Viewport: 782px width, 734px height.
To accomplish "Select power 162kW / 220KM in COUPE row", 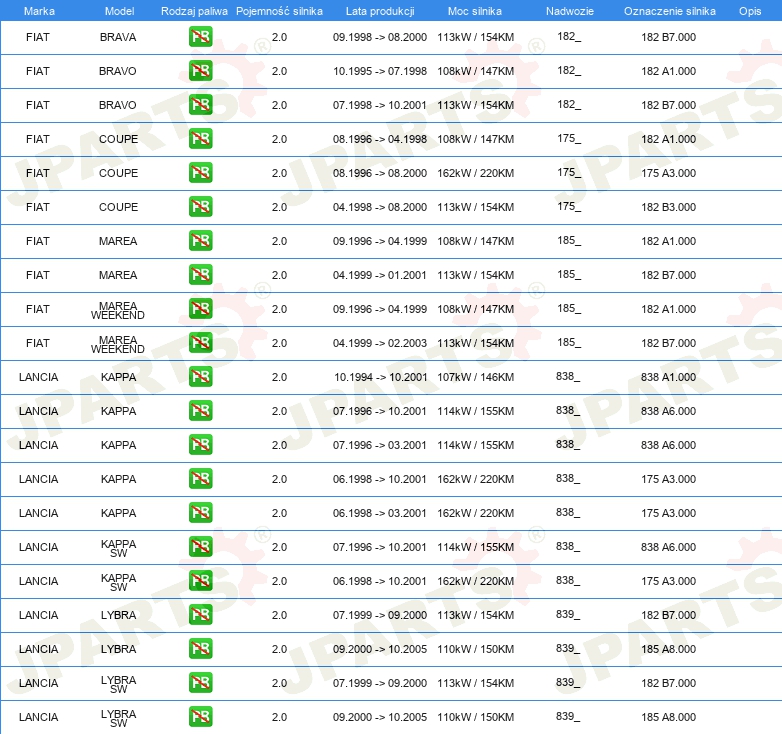I will tap(475, 173).
